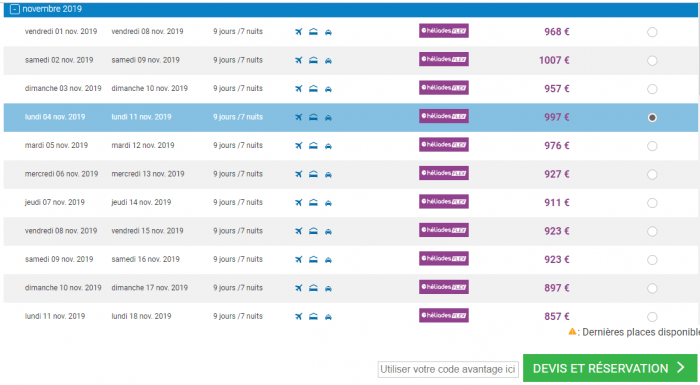Click the plane icon in the 957 € row

[x=299, y=88]
